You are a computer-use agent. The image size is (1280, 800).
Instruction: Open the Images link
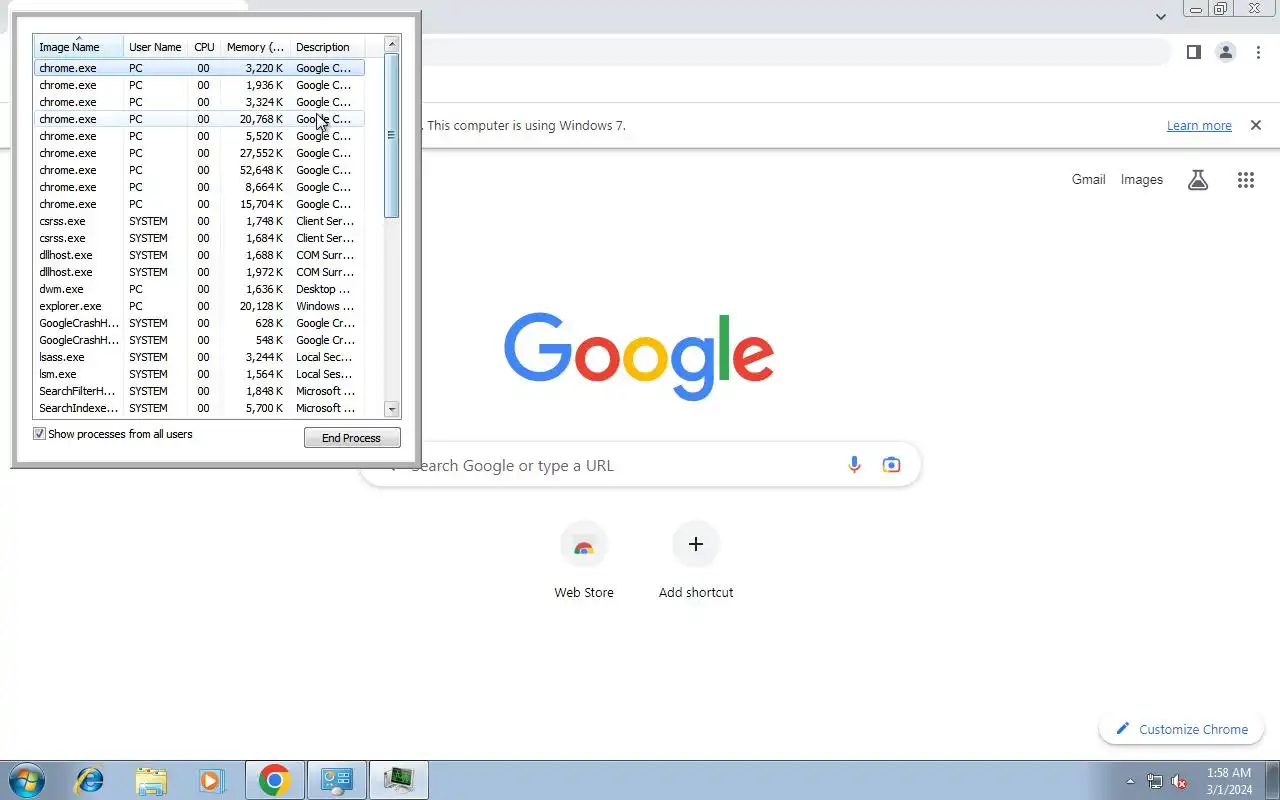click(1142, 180)
